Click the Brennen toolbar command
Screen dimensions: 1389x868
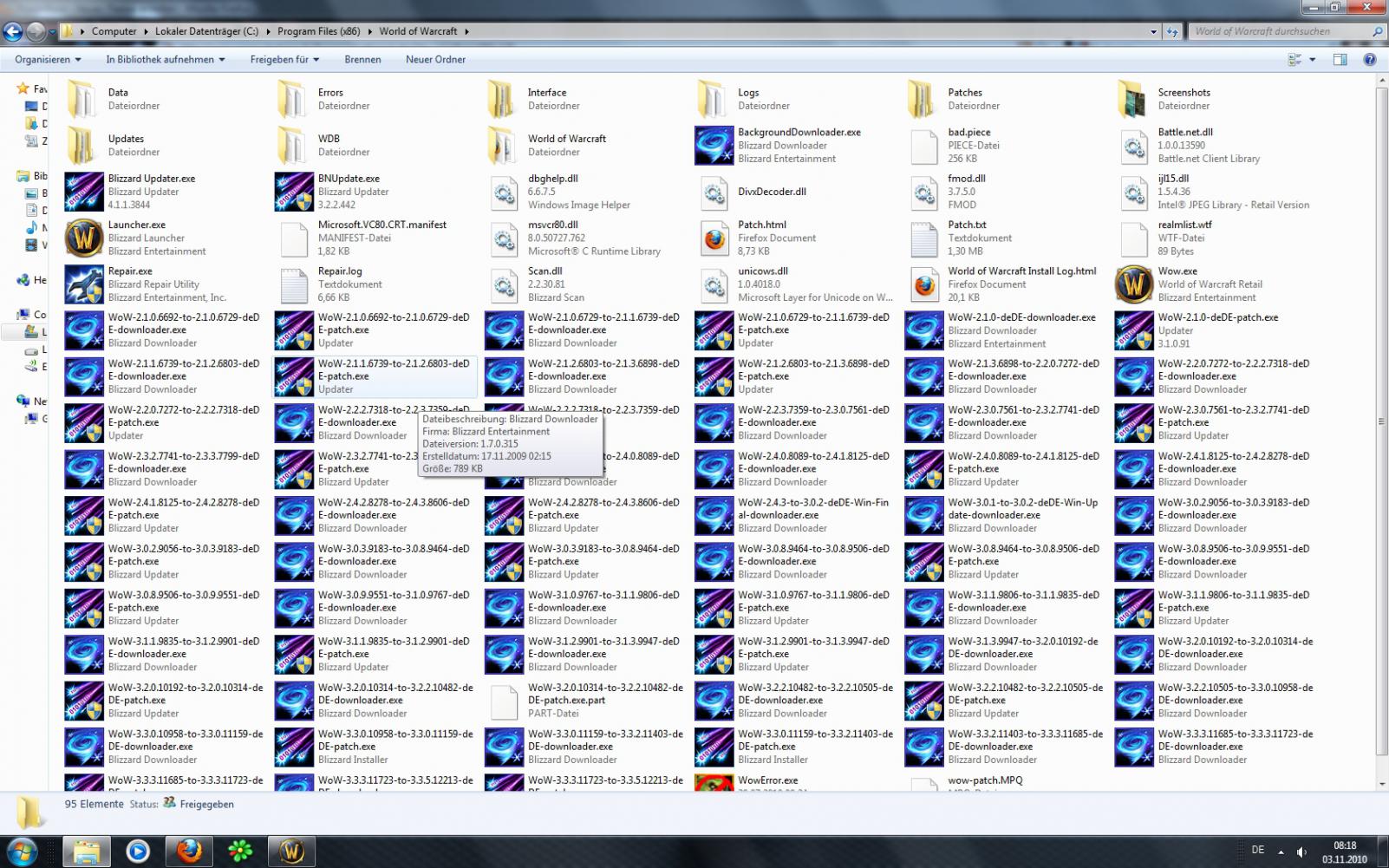(x=362, y=59)
